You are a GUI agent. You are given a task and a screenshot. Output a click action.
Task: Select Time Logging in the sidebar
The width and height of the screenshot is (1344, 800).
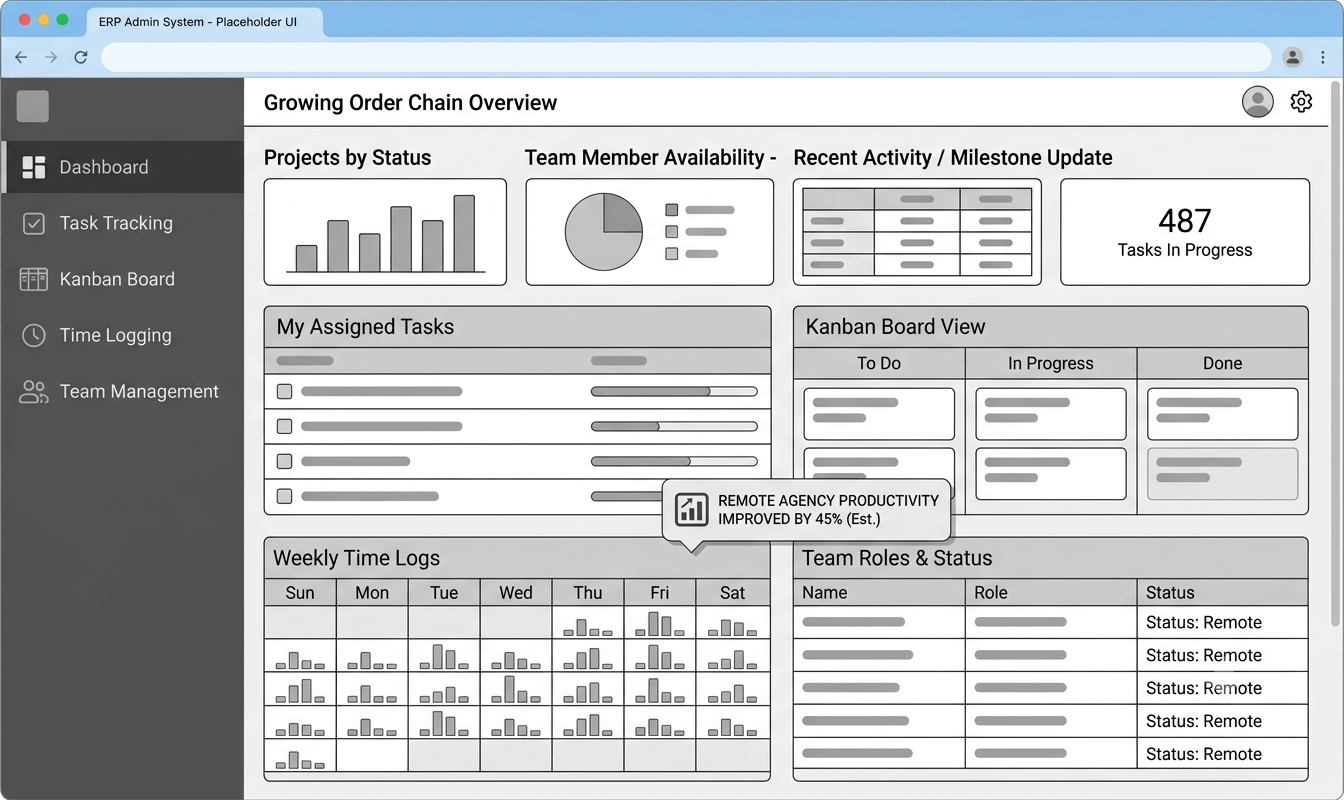pos(122,335)
